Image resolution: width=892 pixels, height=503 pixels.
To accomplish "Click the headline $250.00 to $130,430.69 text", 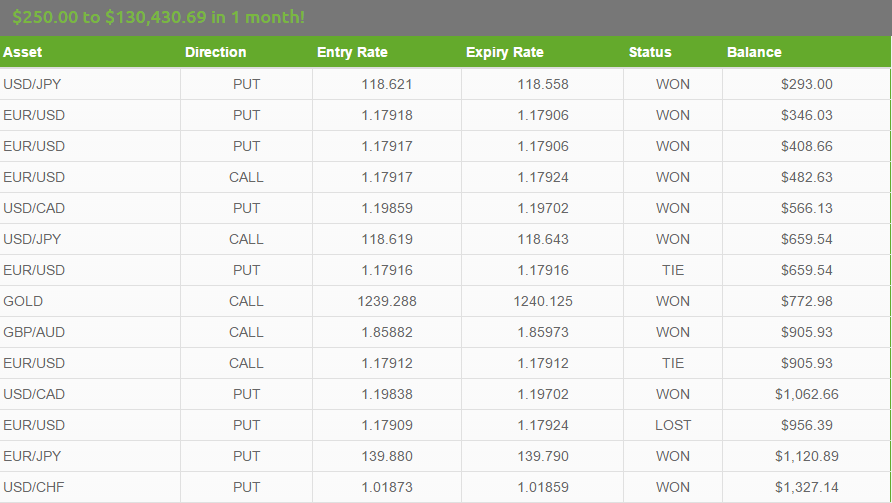I will (109, 17).
